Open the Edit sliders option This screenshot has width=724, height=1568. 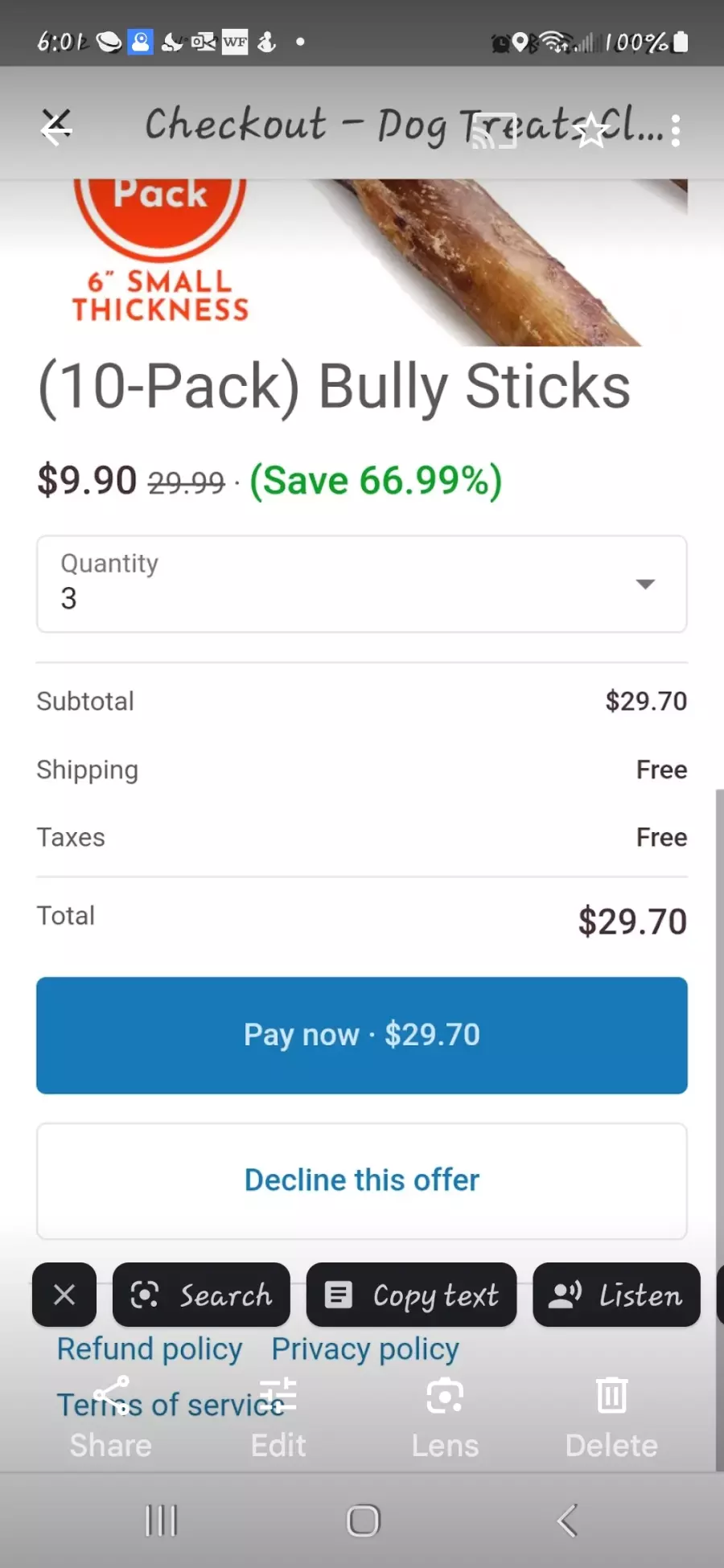pyautogui.click(x=278, y=1419)
